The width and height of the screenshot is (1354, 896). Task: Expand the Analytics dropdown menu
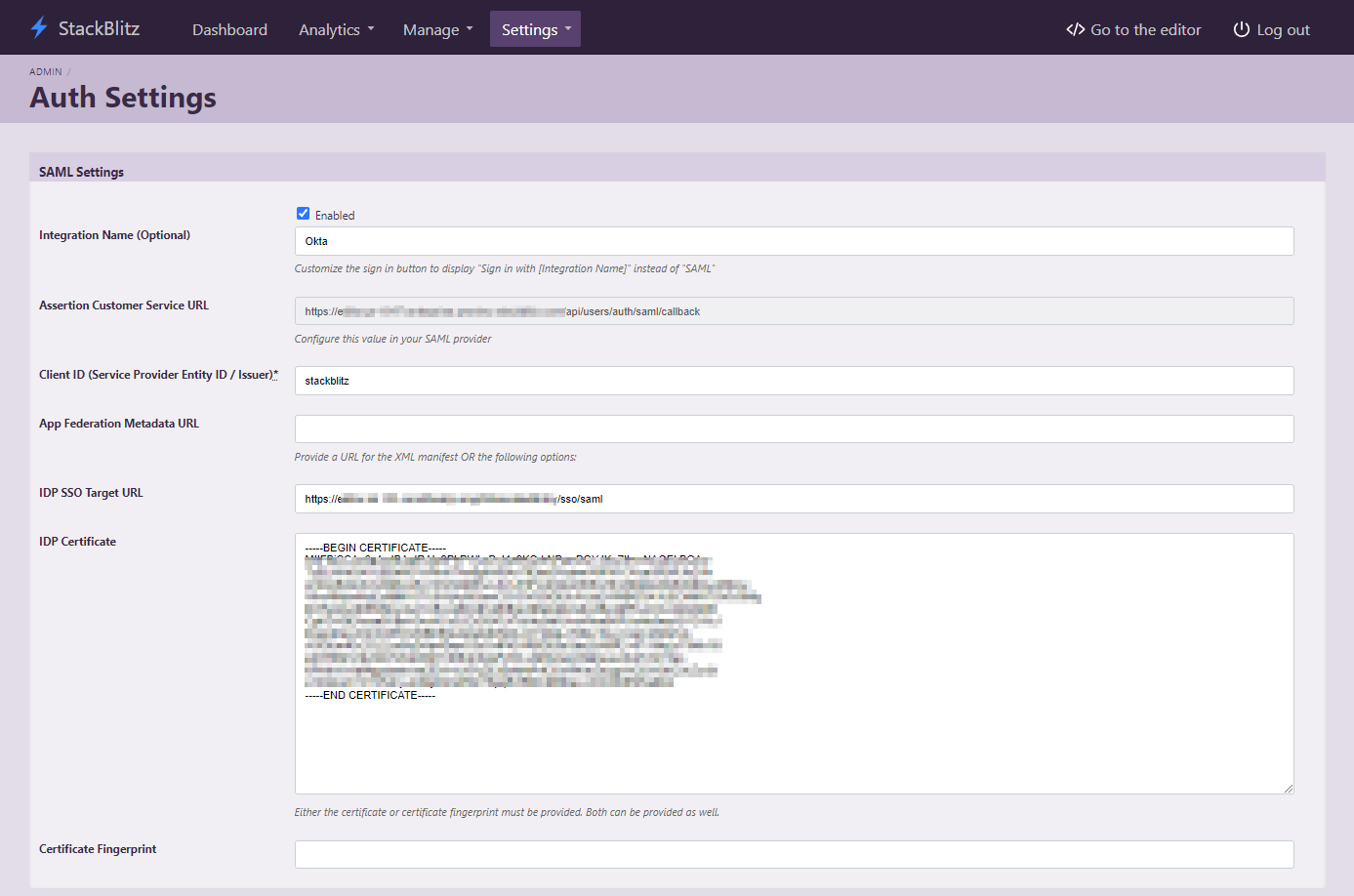(337, 29)
